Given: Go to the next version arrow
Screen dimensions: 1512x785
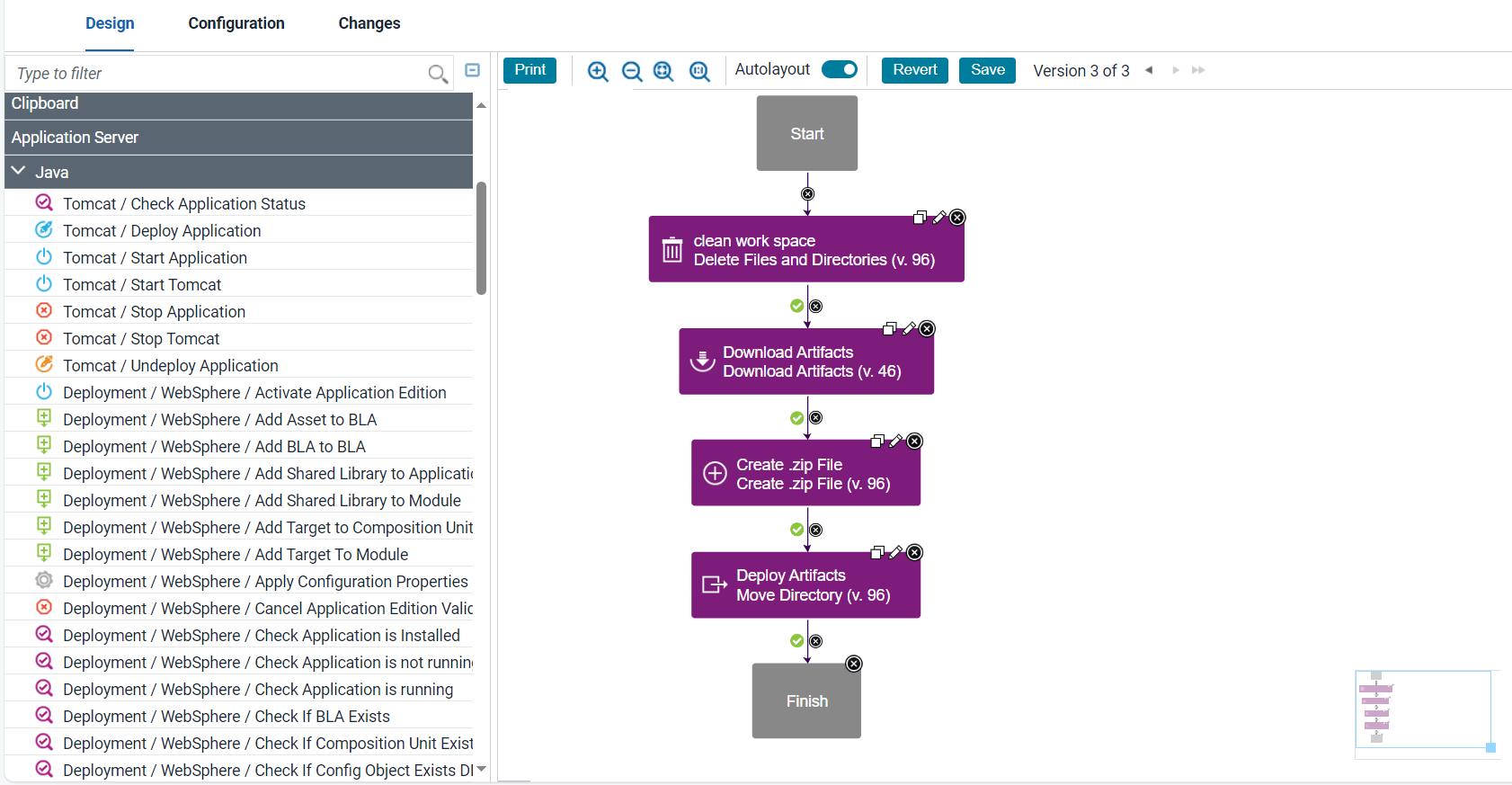Looking at the screenshot, I should pyautogui.click(x=1175, y=70).
